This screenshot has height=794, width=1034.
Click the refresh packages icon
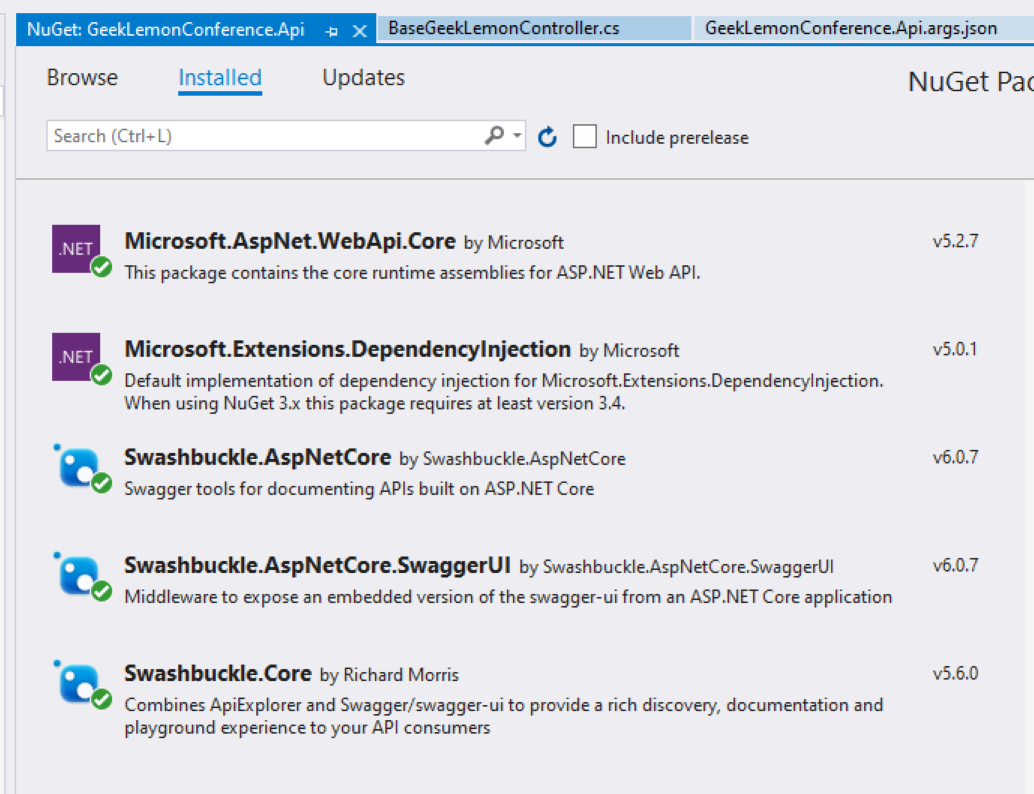[547, 137]
